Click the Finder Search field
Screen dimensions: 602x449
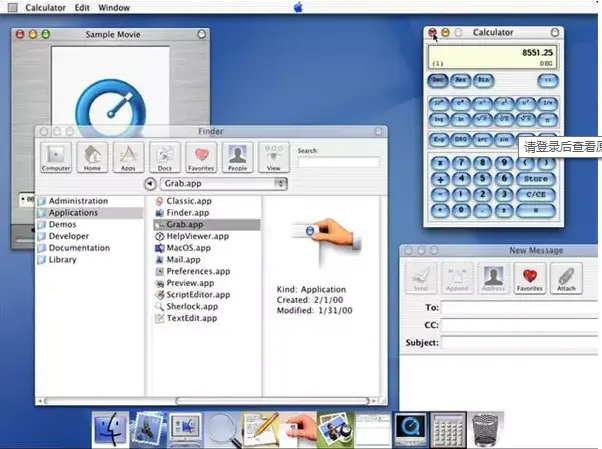338,162
